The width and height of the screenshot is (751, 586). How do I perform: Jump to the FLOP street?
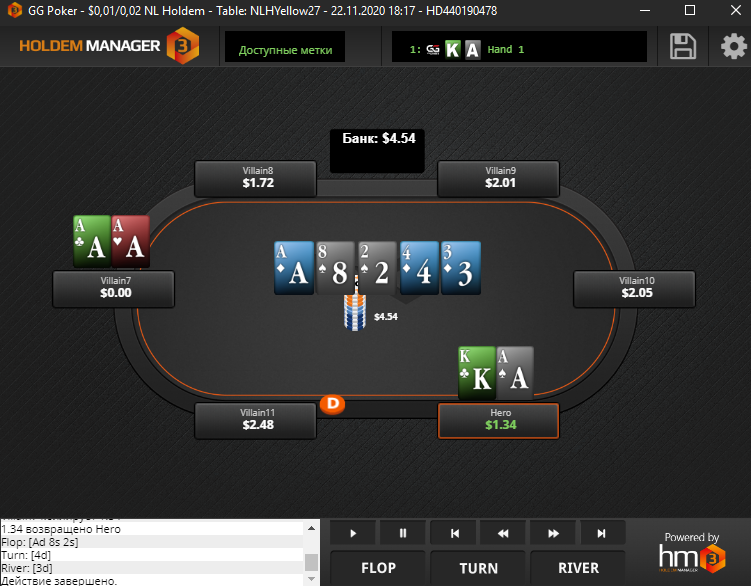coord(378,568)
